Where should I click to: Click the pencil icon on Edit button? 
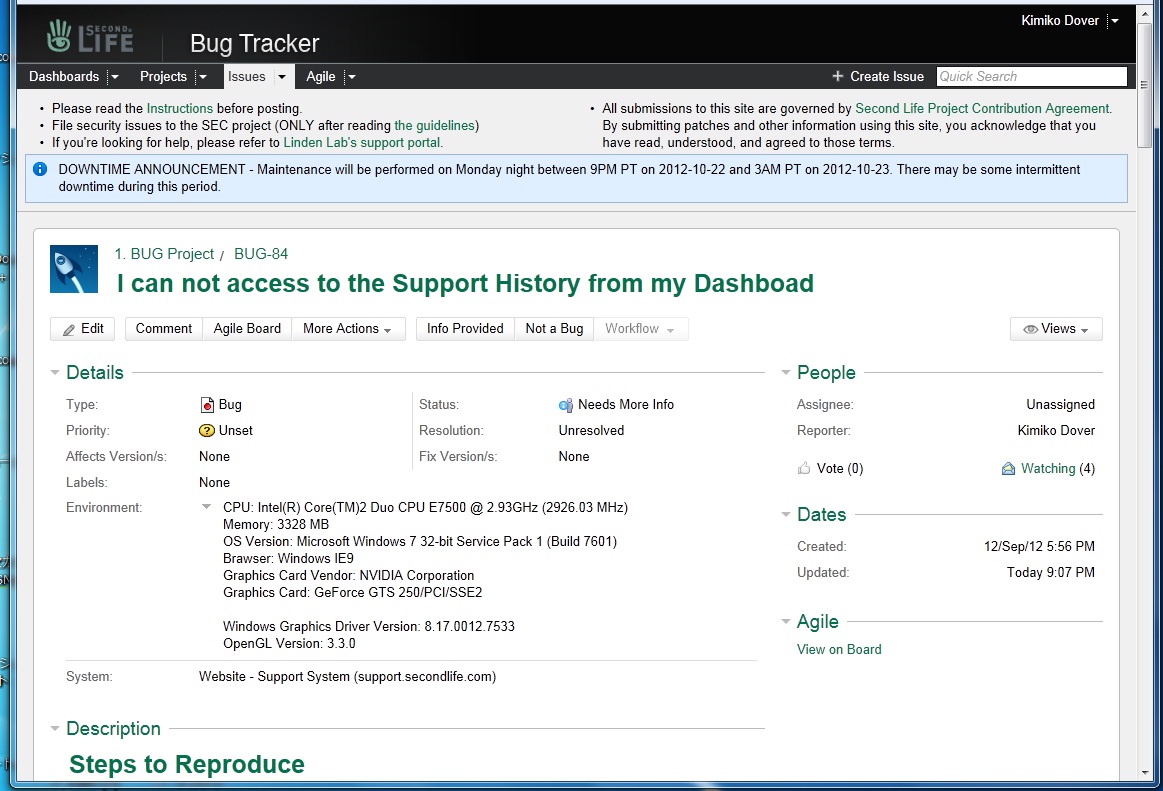(69, 329)
